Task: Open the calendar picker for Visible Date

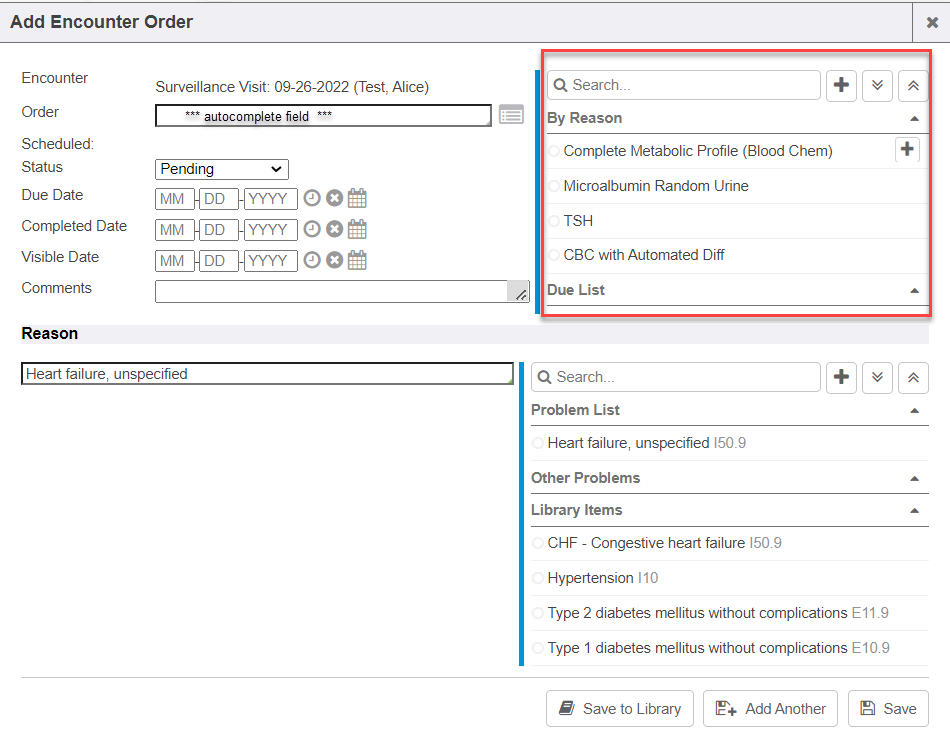Action: (x=357, y=261)
